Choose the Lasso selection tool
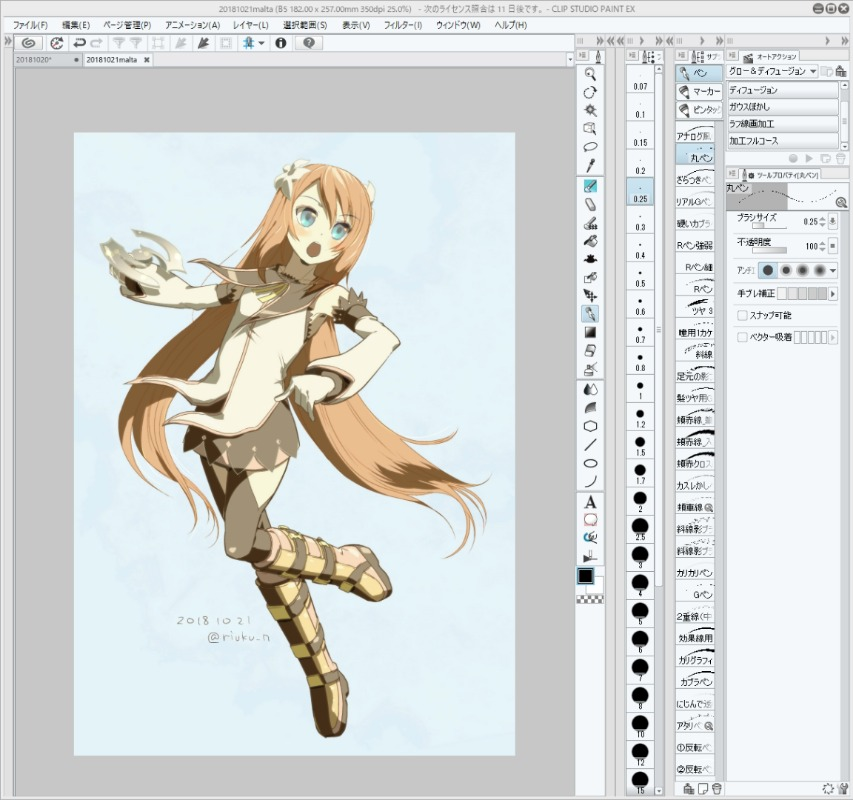Viewport: 853px width, 800px height. [590, 147]
